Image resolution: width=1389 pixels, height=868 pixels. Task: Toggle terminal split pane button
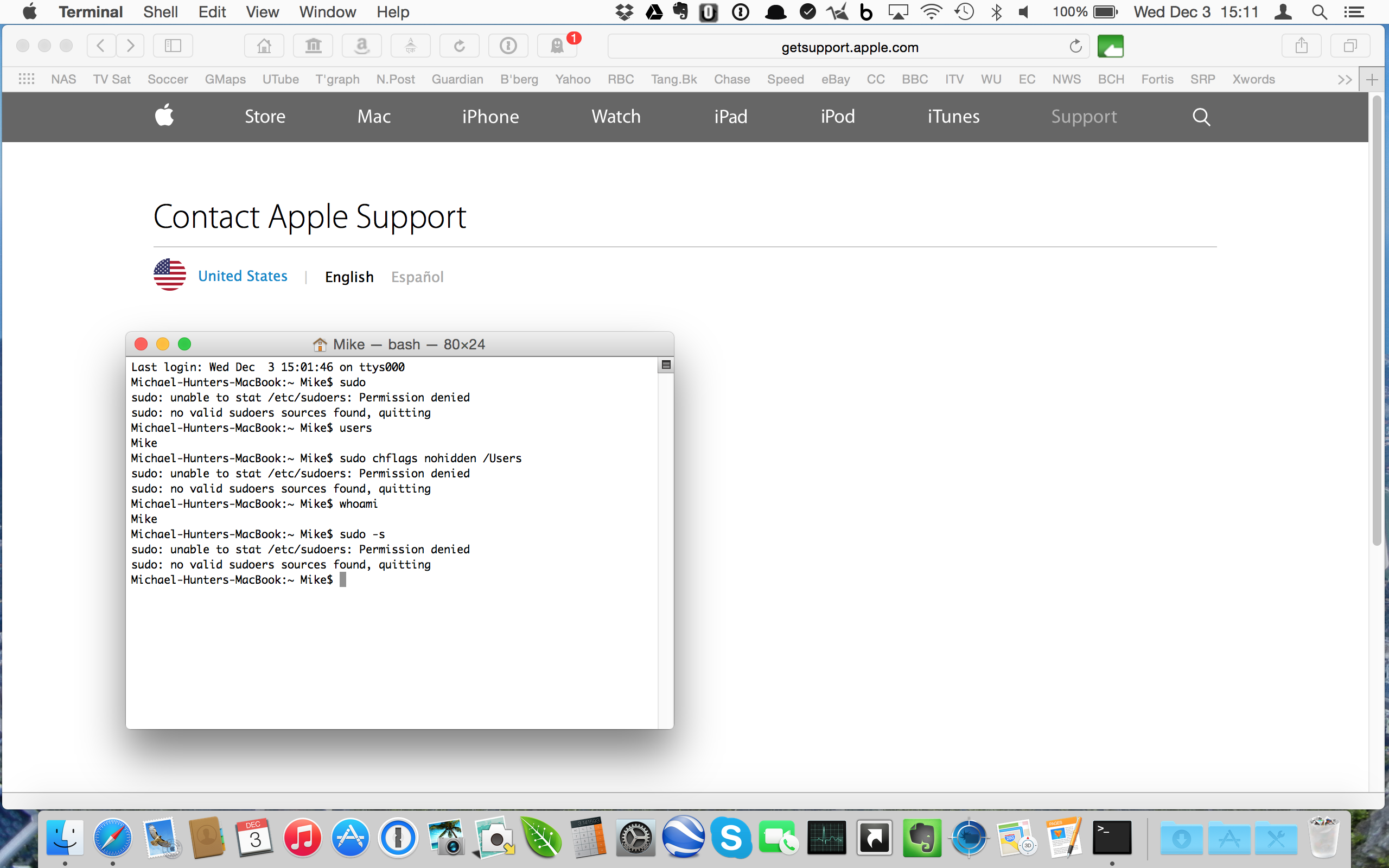coord(666,365)
